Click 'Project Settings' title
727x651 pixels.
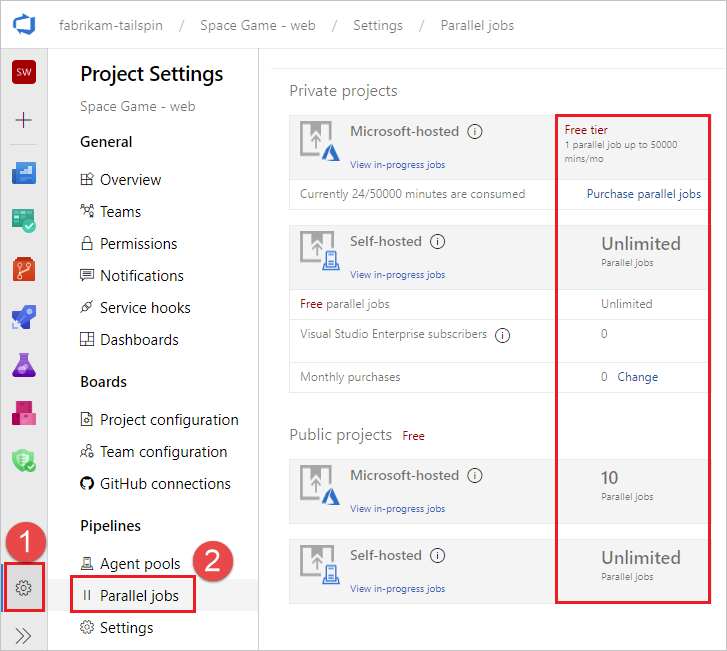[152, 74]
